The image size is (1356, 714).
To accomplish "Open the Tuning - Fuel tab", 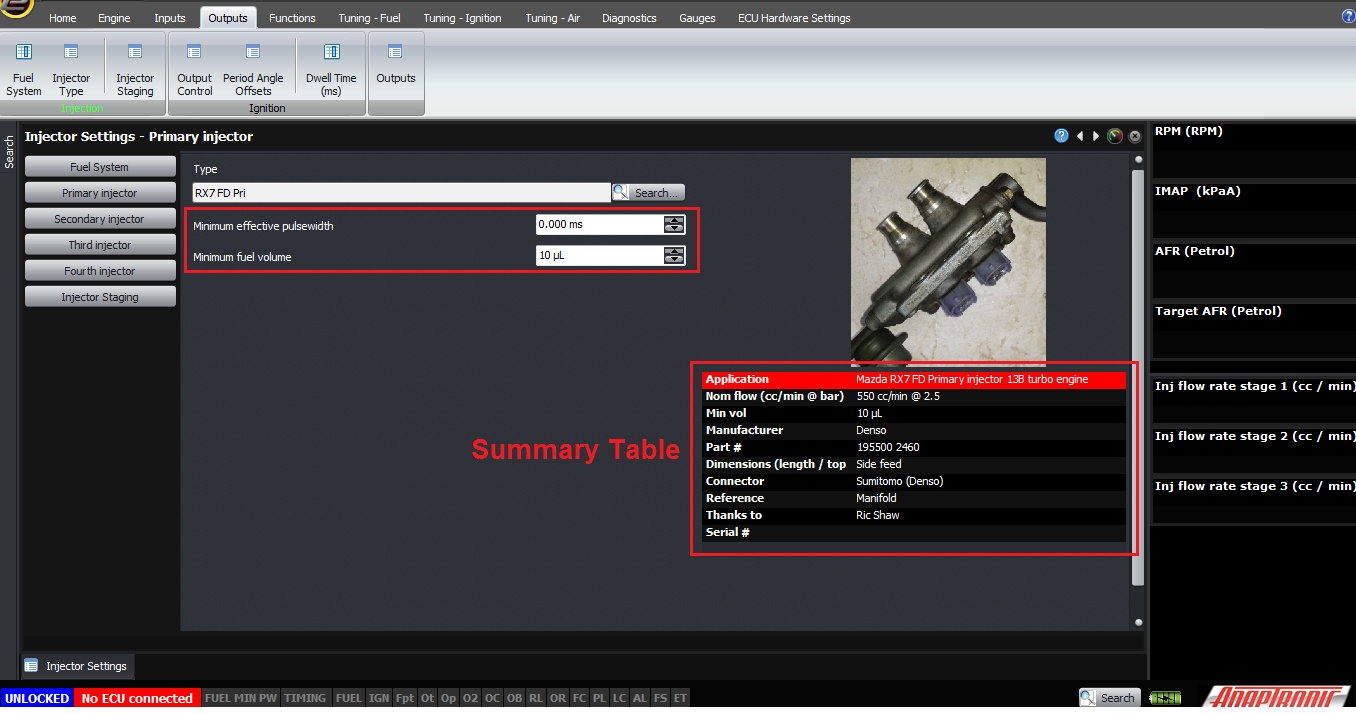I will coord(369,18).
